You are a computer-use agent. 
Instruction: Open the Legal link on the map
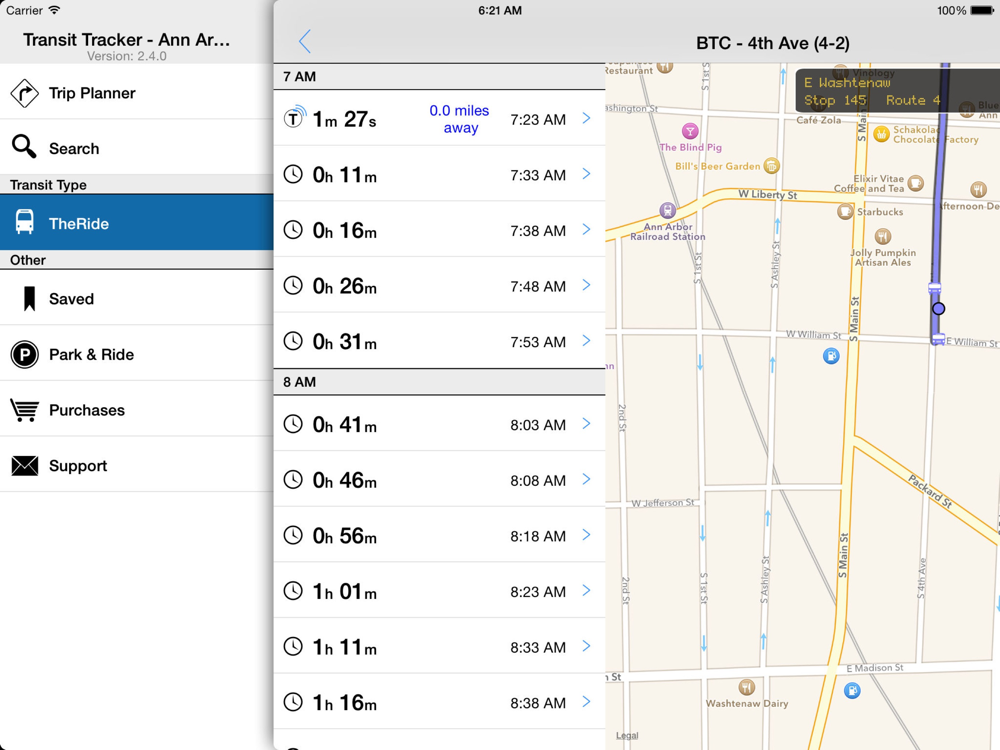click(x=627, y=735)
